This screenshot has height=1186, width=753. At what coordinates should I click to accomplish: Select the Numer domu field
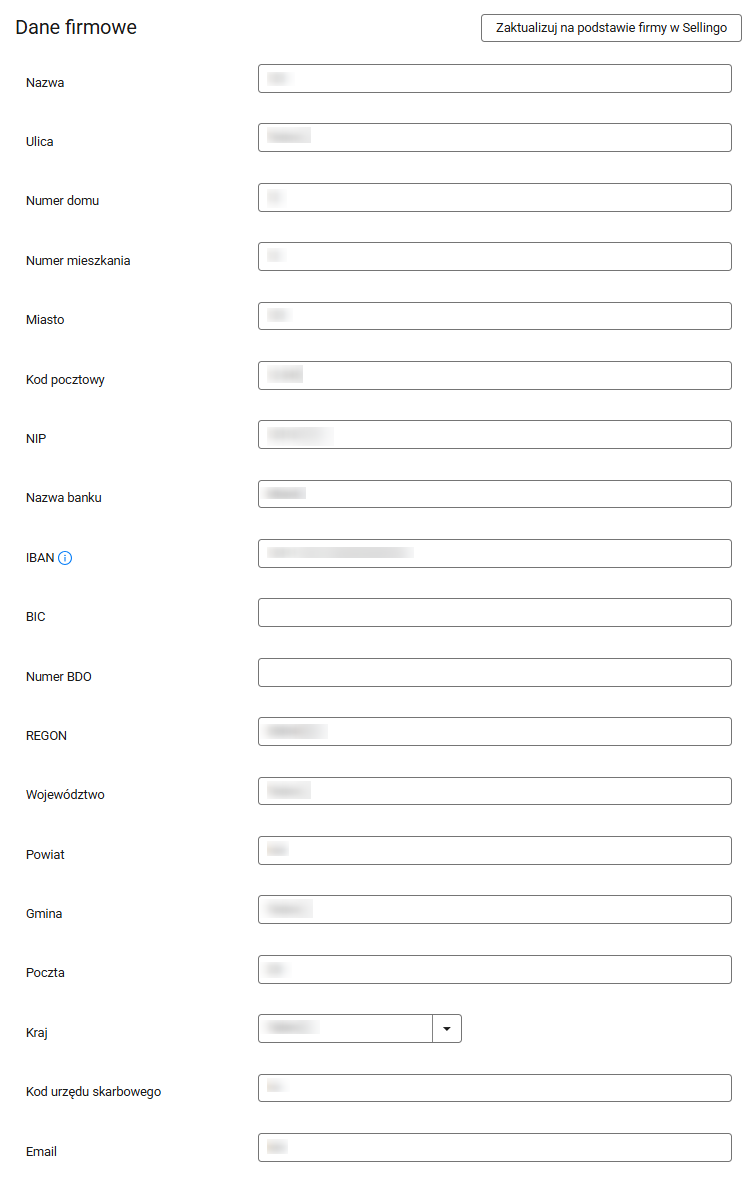(x=494, y=198)
